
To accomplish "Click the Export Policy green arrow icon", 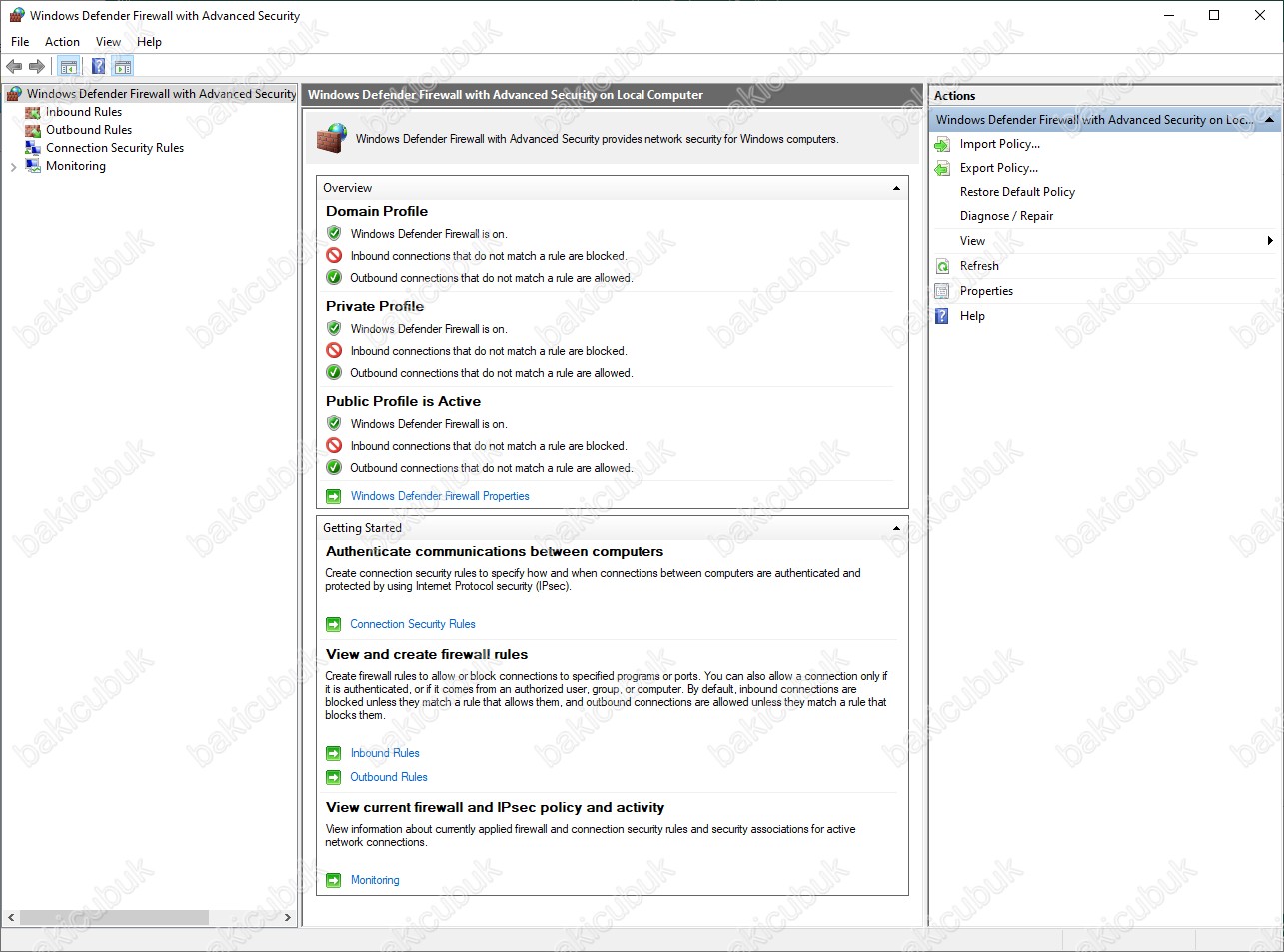I will click(x=942, y=168).
